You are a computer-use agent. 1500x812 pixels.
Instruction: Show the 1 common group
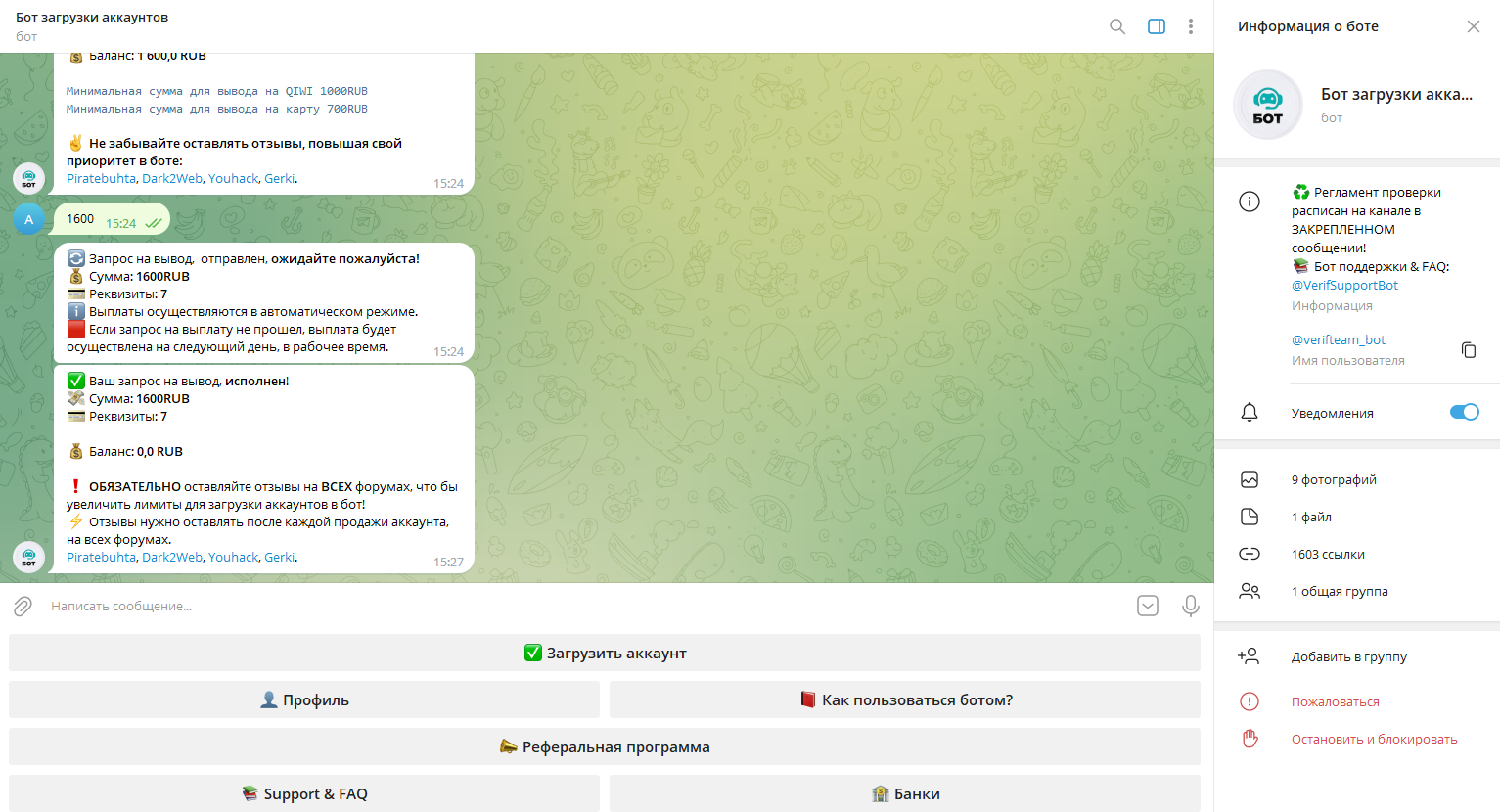pos(1340,591)
